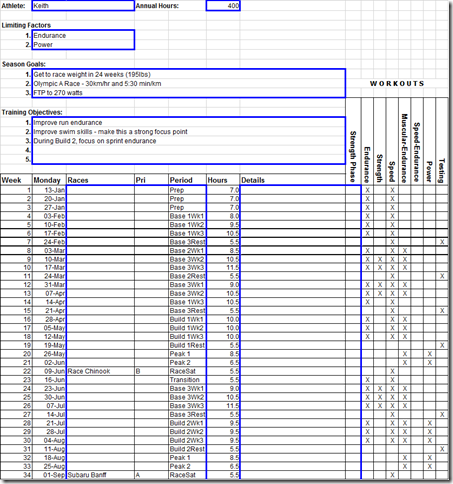Select the 'Base 1Wk3' period in week 6

click(187, 233)
